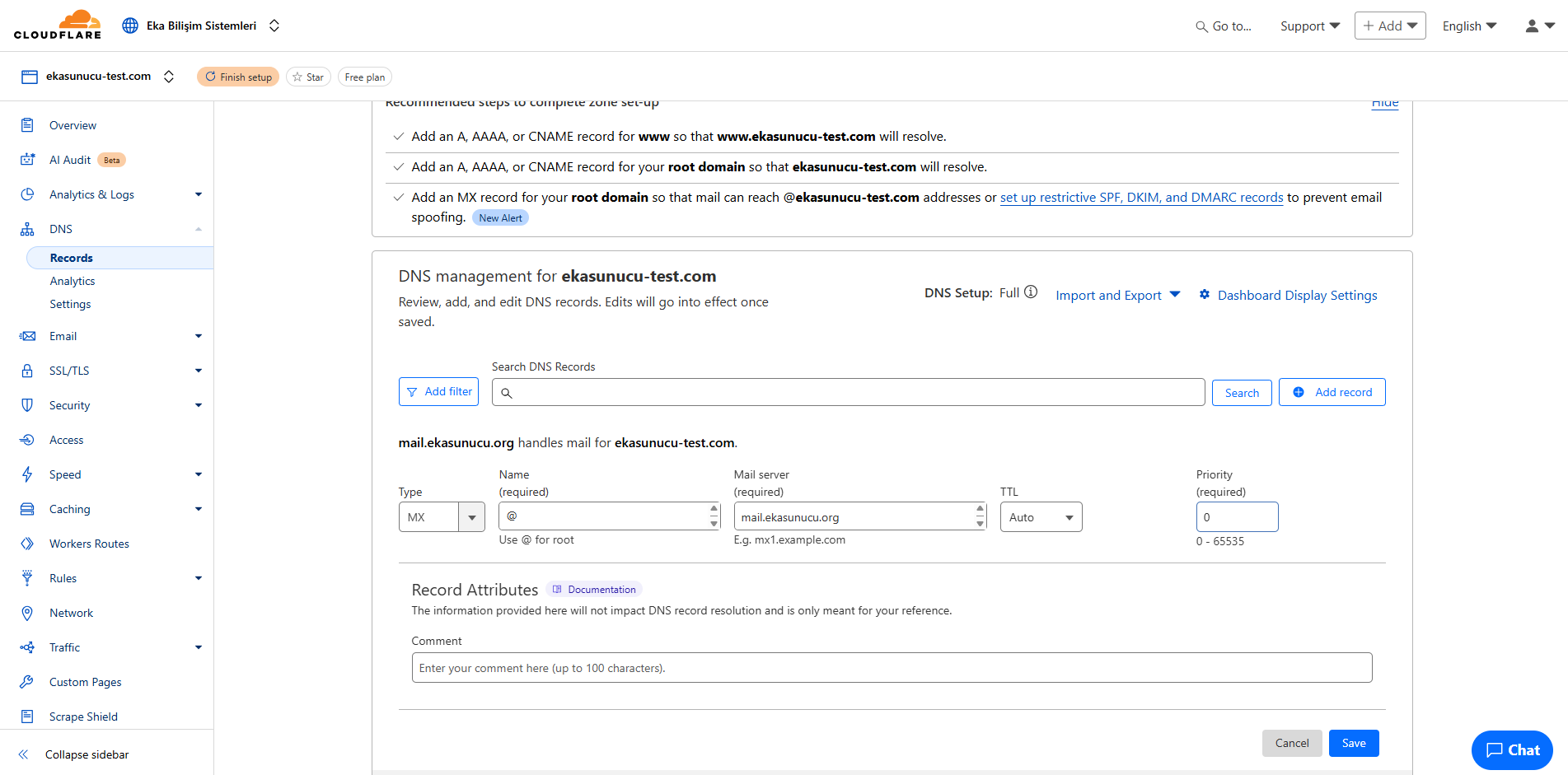Click the Search button

pyautogui.click(x=1242, y=393)
